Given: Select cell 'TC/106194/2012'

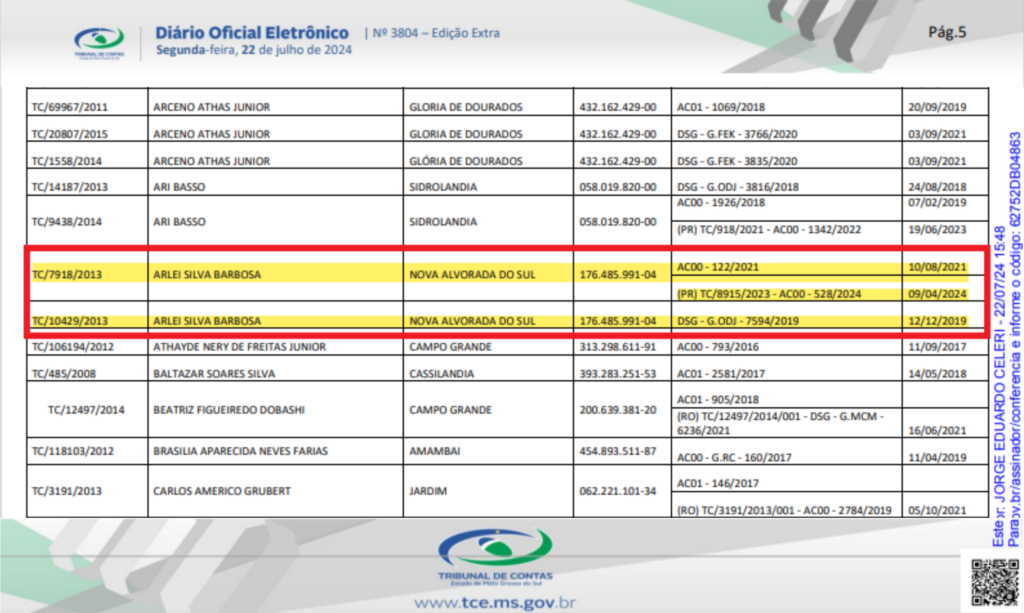Looking at the screenshot, I should (x=72, y=347).
